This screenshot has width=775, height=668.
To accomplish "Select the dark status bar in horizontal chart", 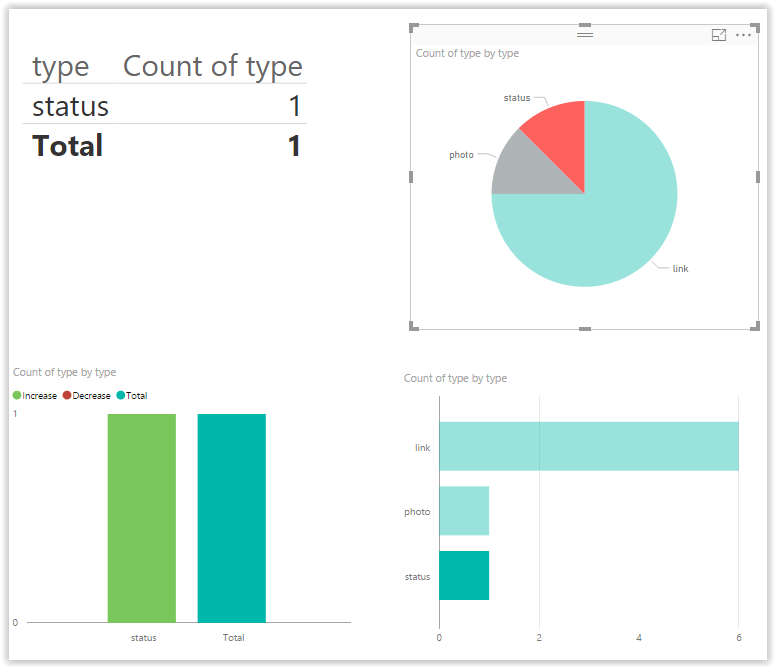I will 464,576.
